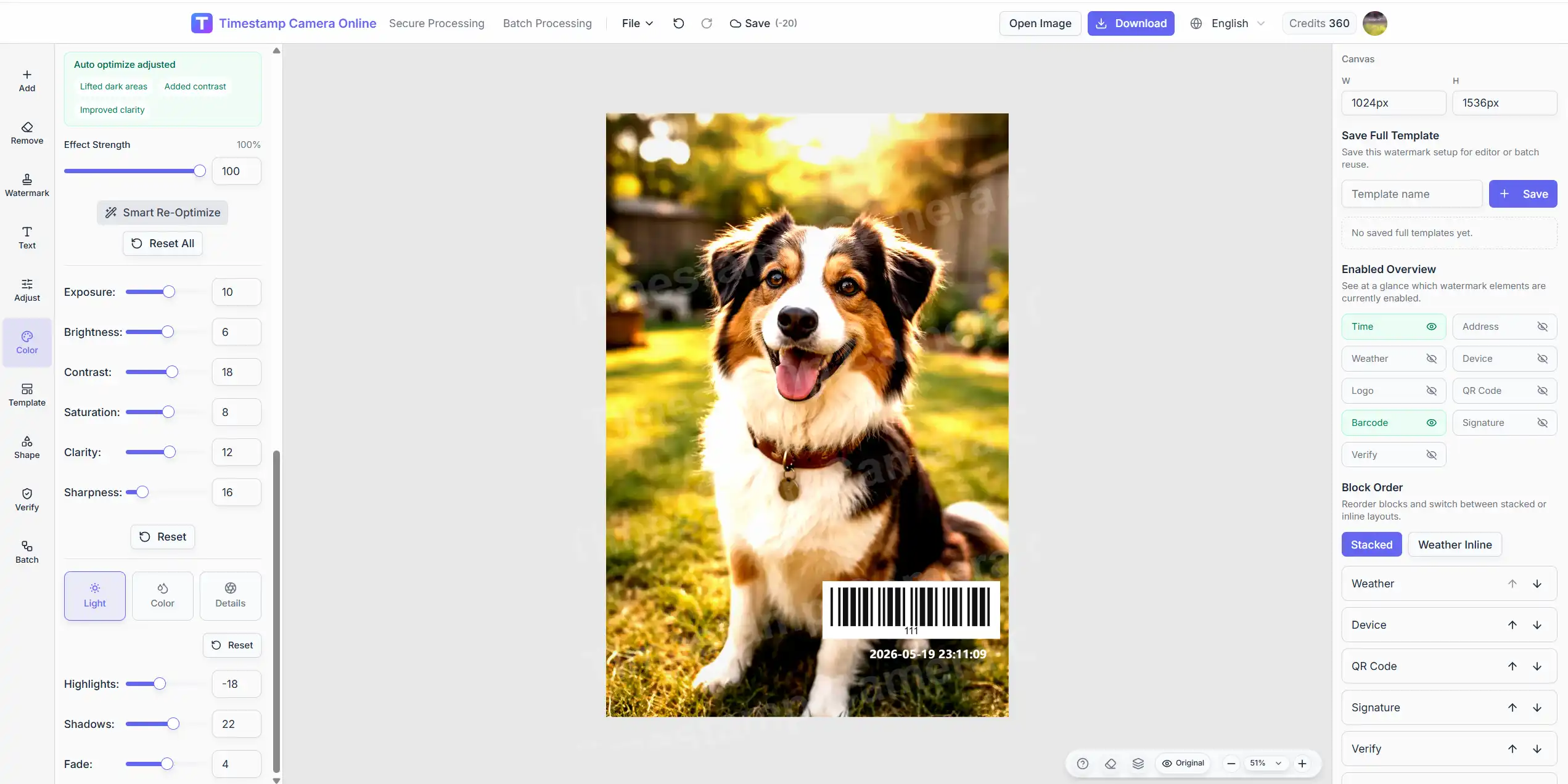Viewport: 1568px width, 784px height.
Task: Open the 51% zoom level dropdown
Action: click(1266, 763)
